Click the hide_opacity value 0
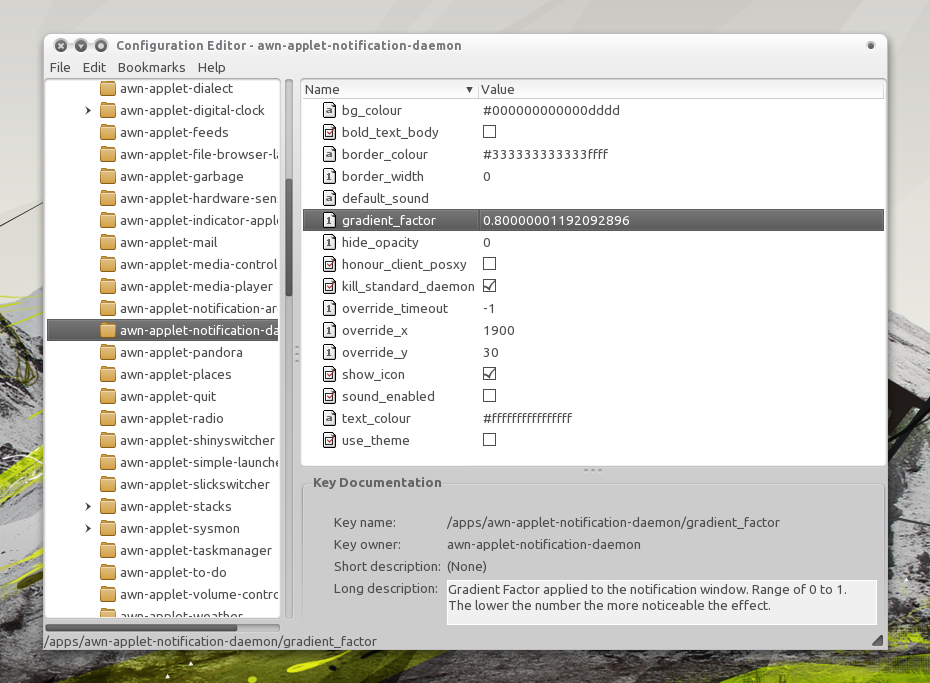This screenshot has height=683, width=930. click(x=487, y=242)
